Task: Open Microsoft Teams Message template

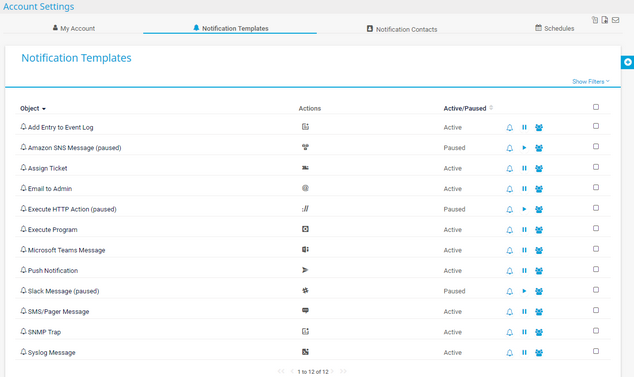Action: pos(66,250)
